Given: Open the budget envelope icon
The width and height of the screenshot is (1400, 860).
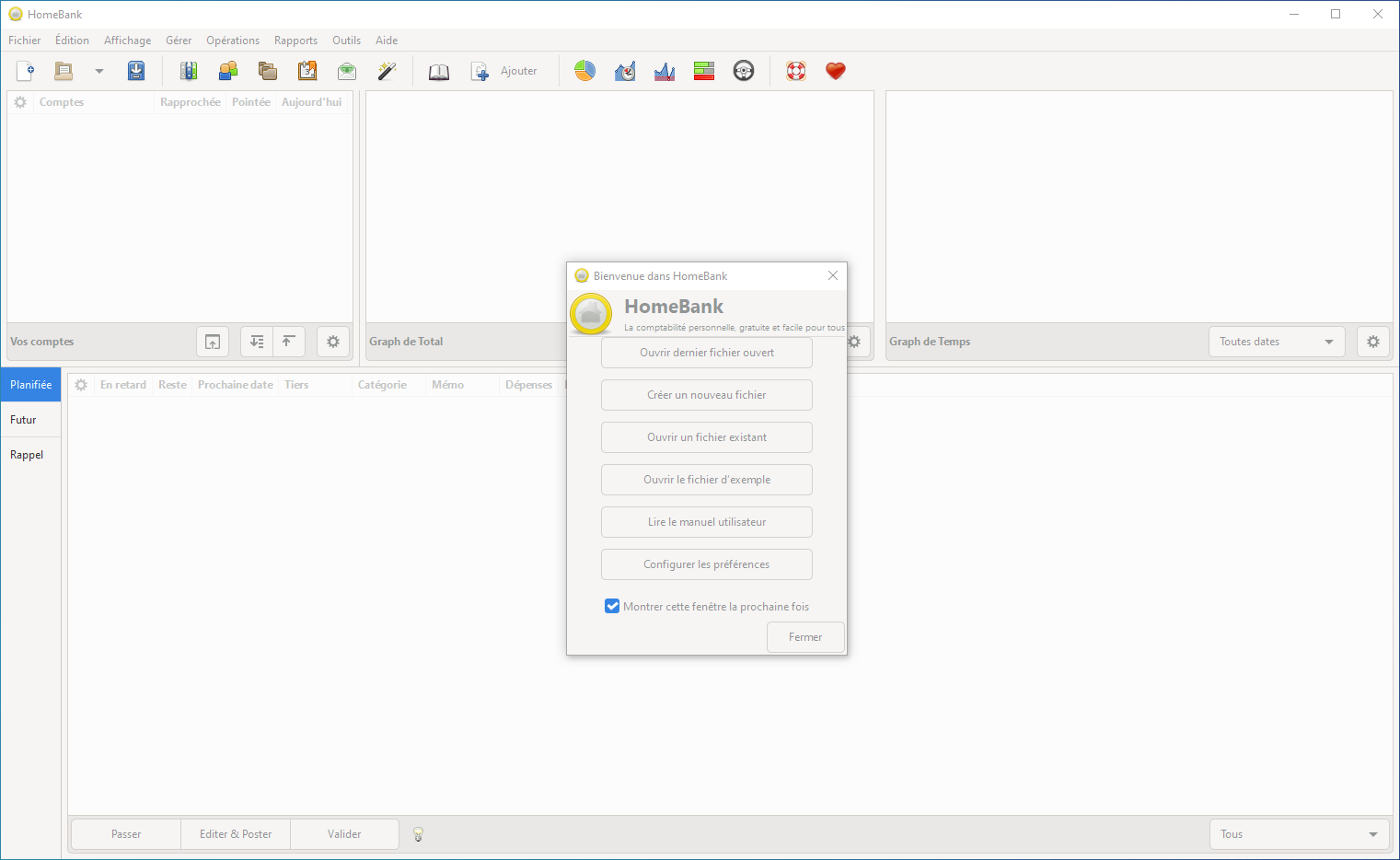Looking at the screenshot, I should click(347, 71).
